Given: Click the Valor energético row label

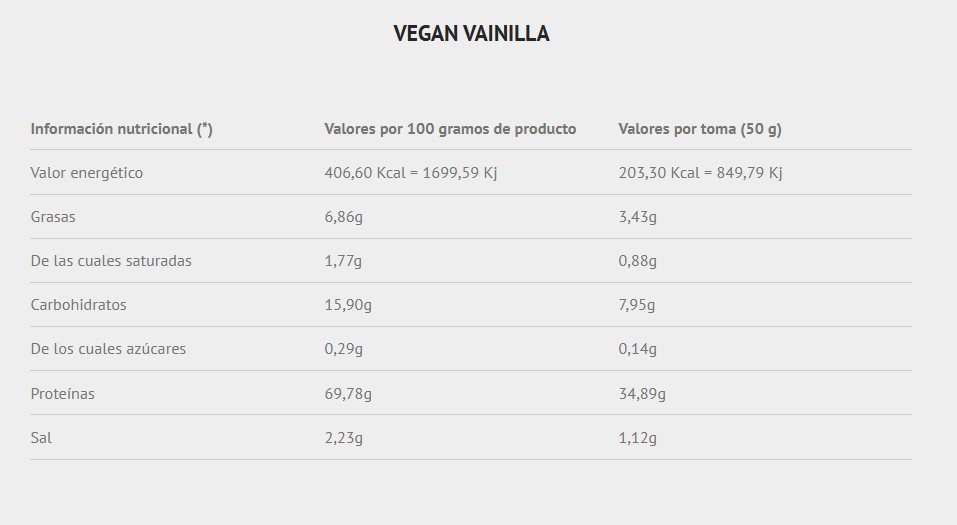Looking at the screenshot, I should pos(87,173).
